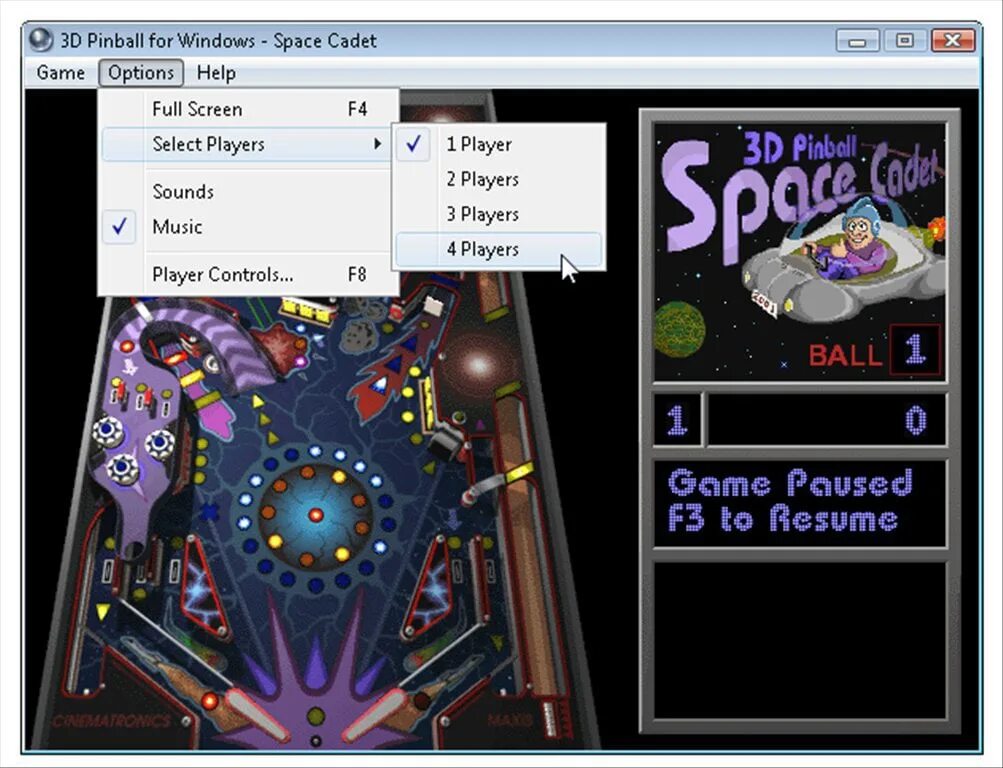The height and width of the screenshot is (768, 1003).
Task: Open the Help menu
Action: coord(216,73)
